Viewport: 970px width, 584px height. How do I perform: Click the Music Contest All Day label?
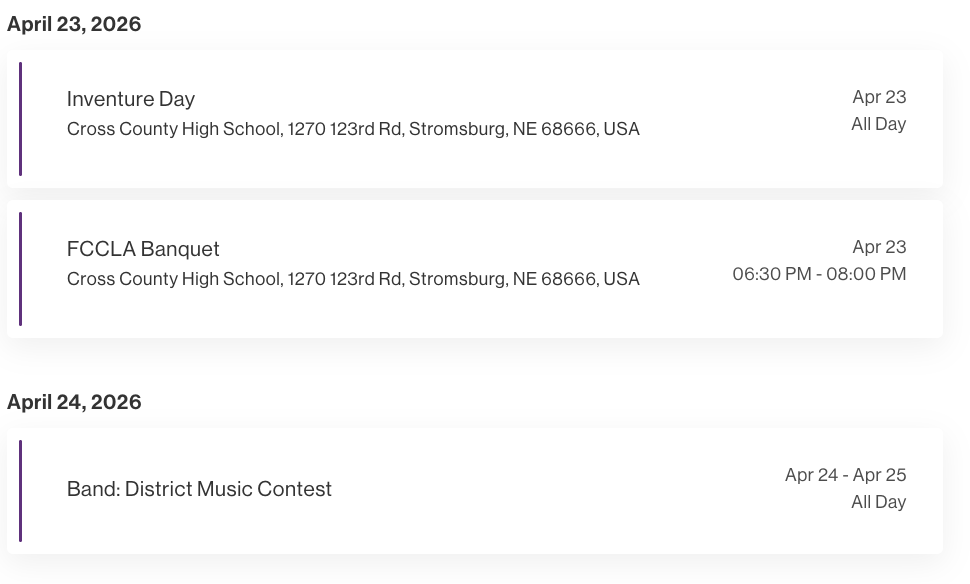878,502
